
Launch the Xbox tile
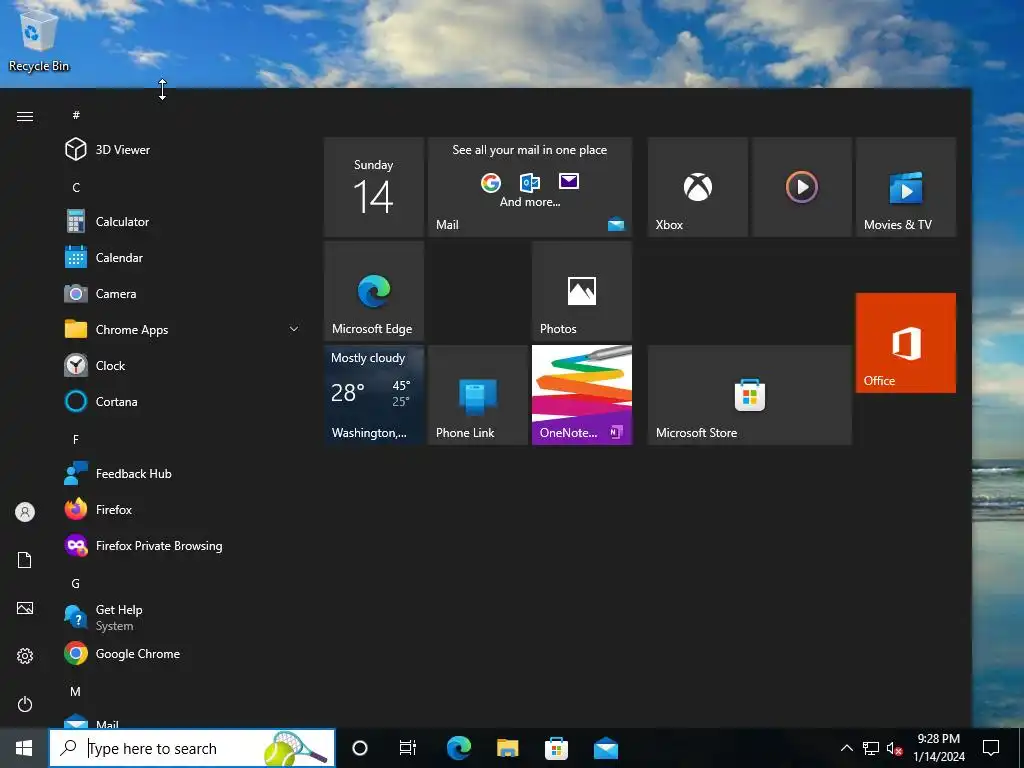click(697, 187)
